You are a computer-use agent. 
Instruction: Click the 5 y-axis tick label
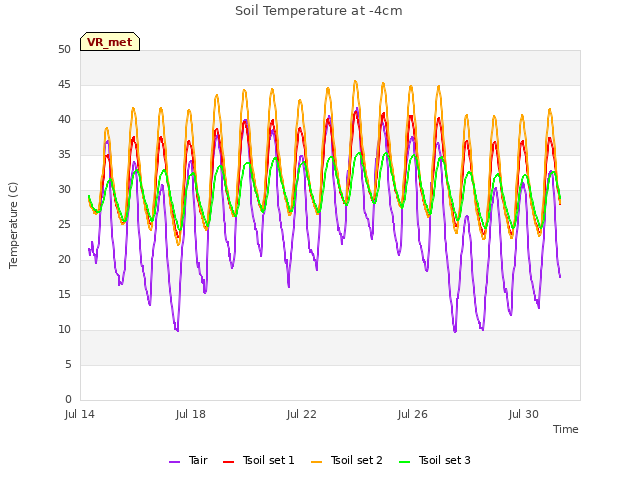point(68,364)
